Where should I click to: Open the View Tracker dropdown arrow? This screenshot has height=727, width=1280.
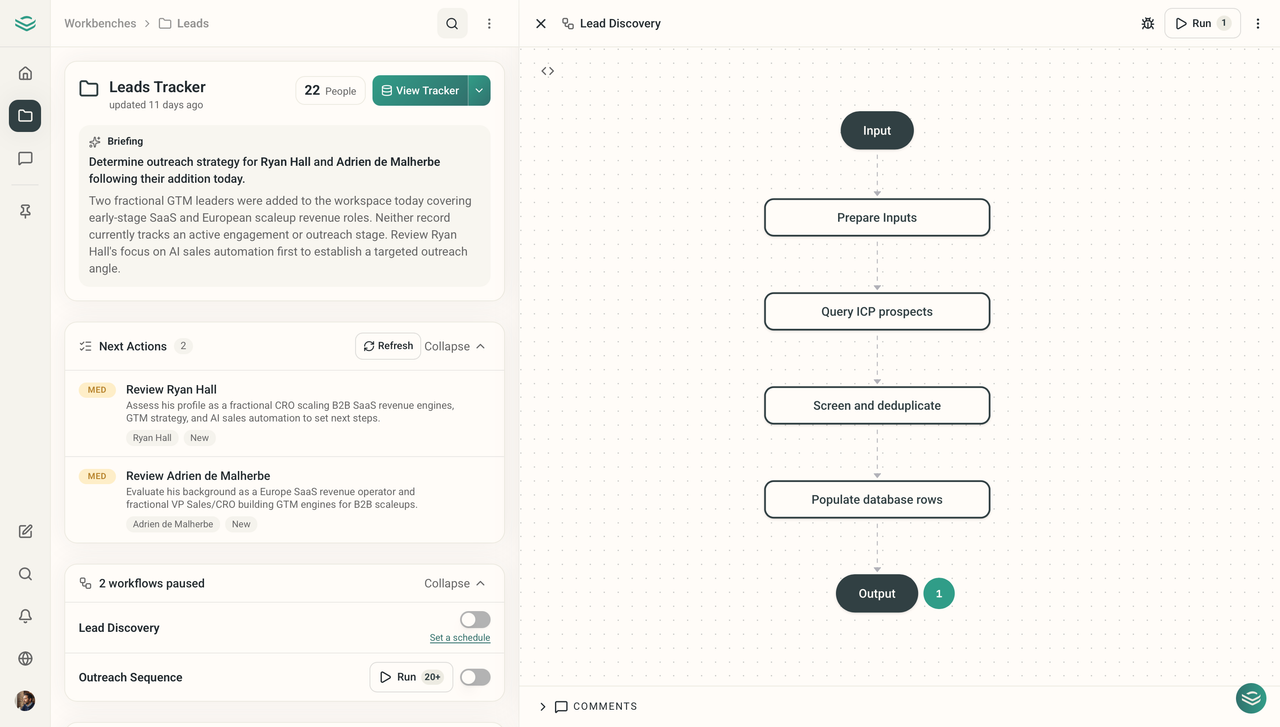(479, 90)
